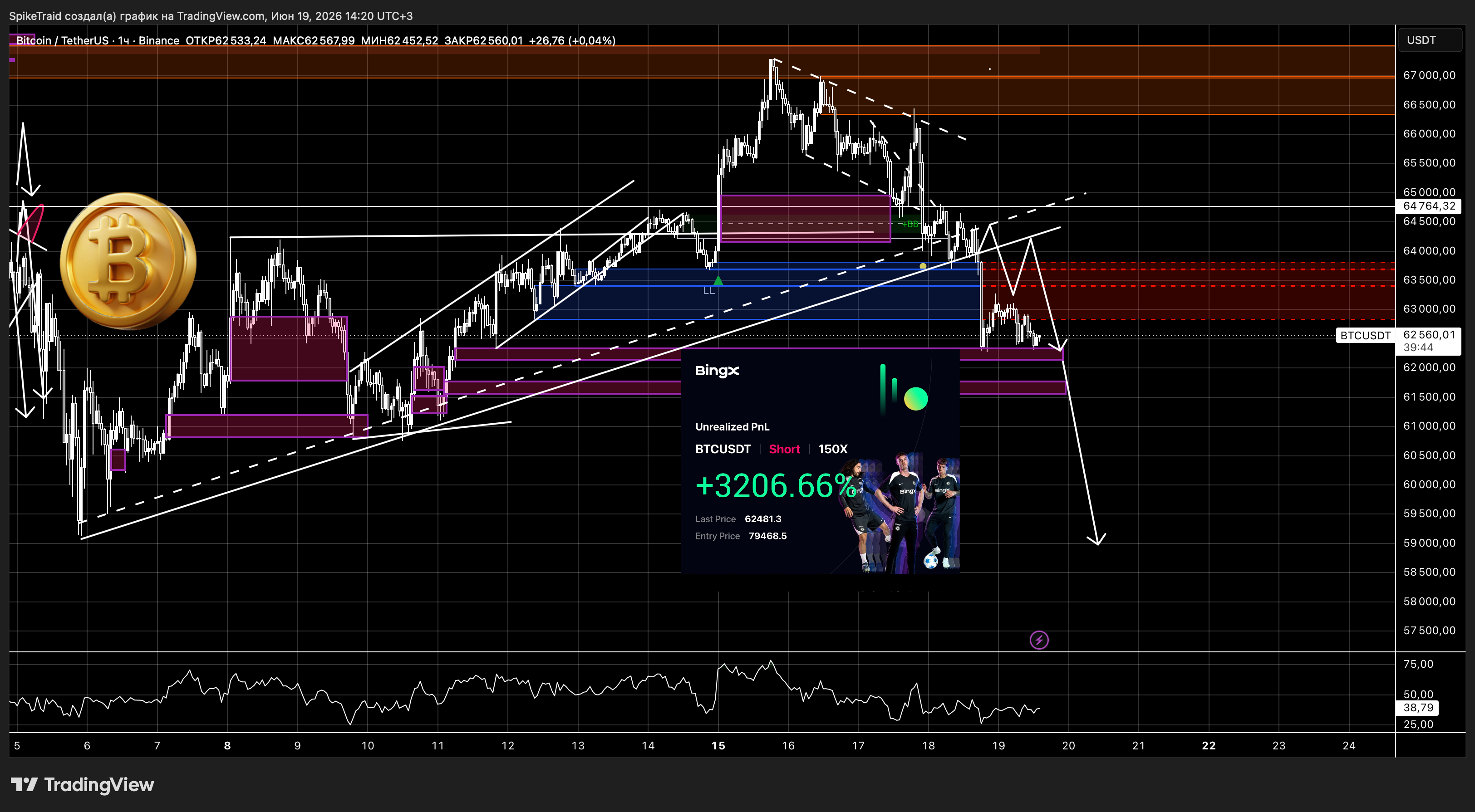Screen dimensions: 1475x812
Task: Click the 'Short' position label
Action: (x=784, y=449)
